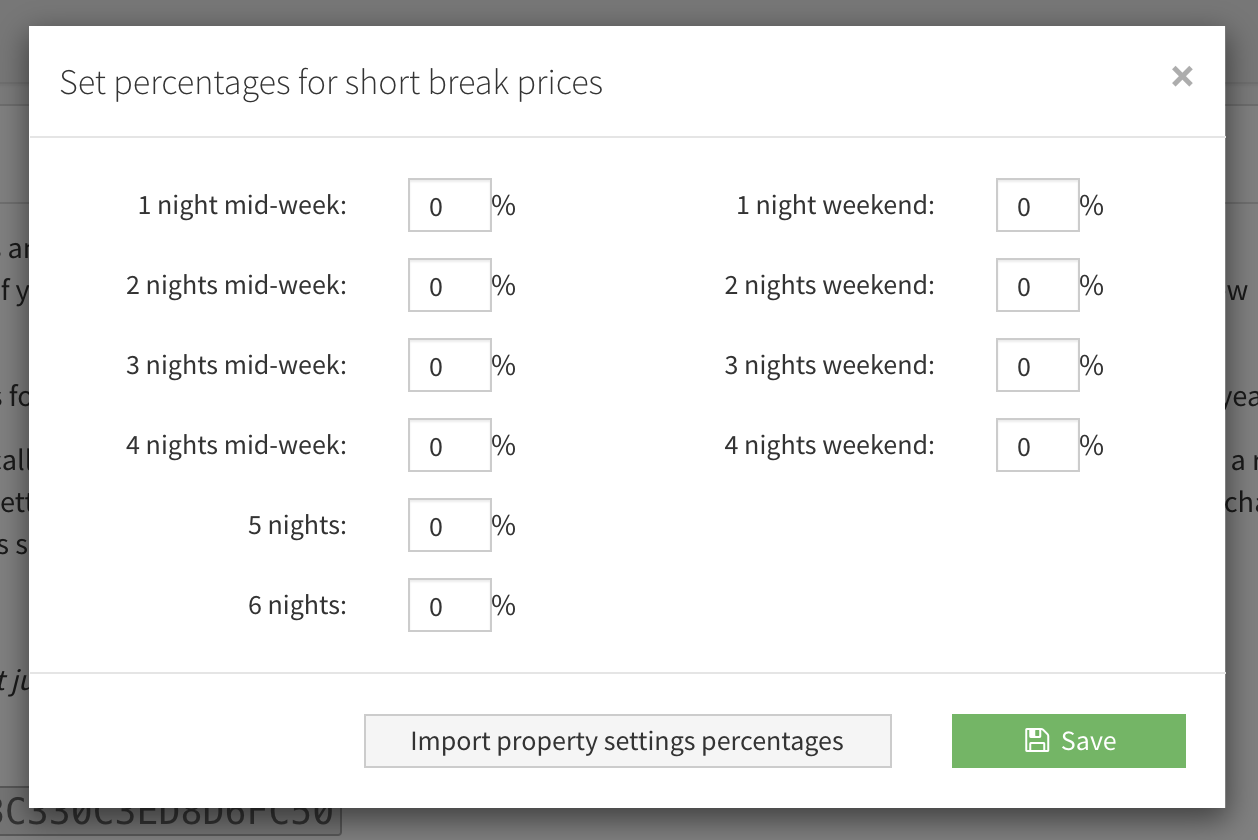Edit the 4 nights mid-week percentage

[450, 445]
